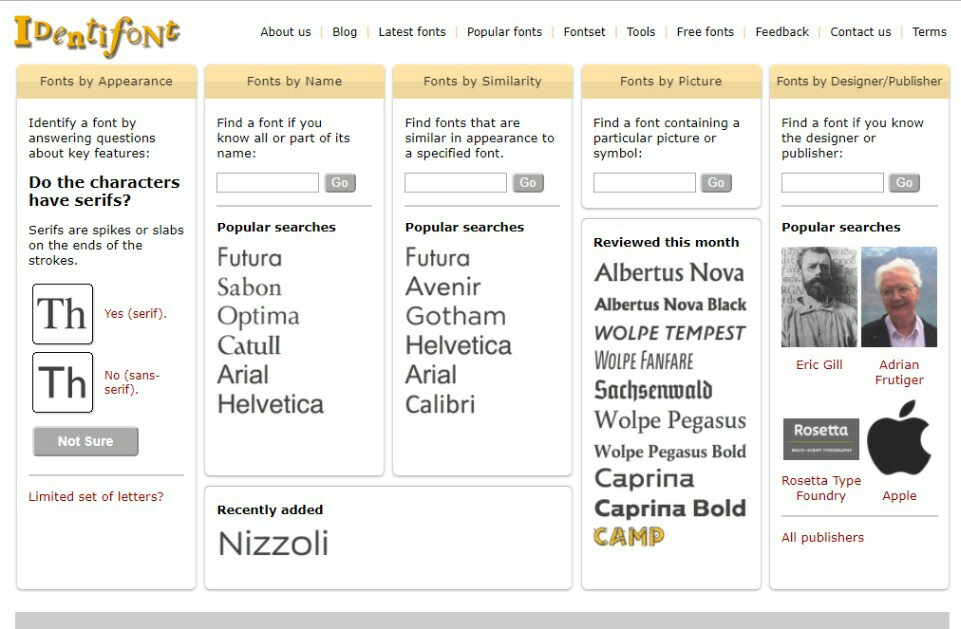961x629 pixels.
Task: Click the Identifont logo
Action: point(97,35)
